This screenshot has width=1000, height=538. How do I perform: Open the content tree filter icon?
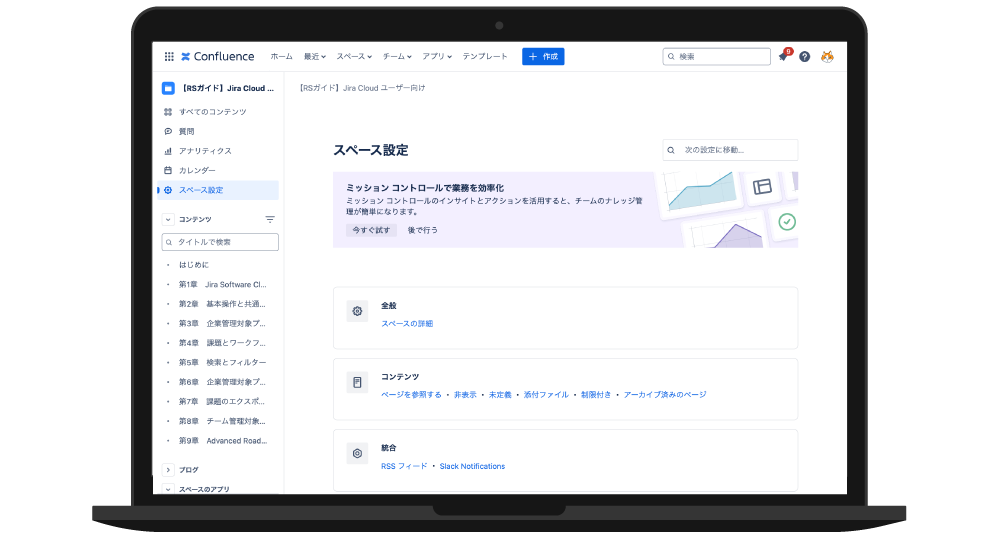[x=270, y=219]
